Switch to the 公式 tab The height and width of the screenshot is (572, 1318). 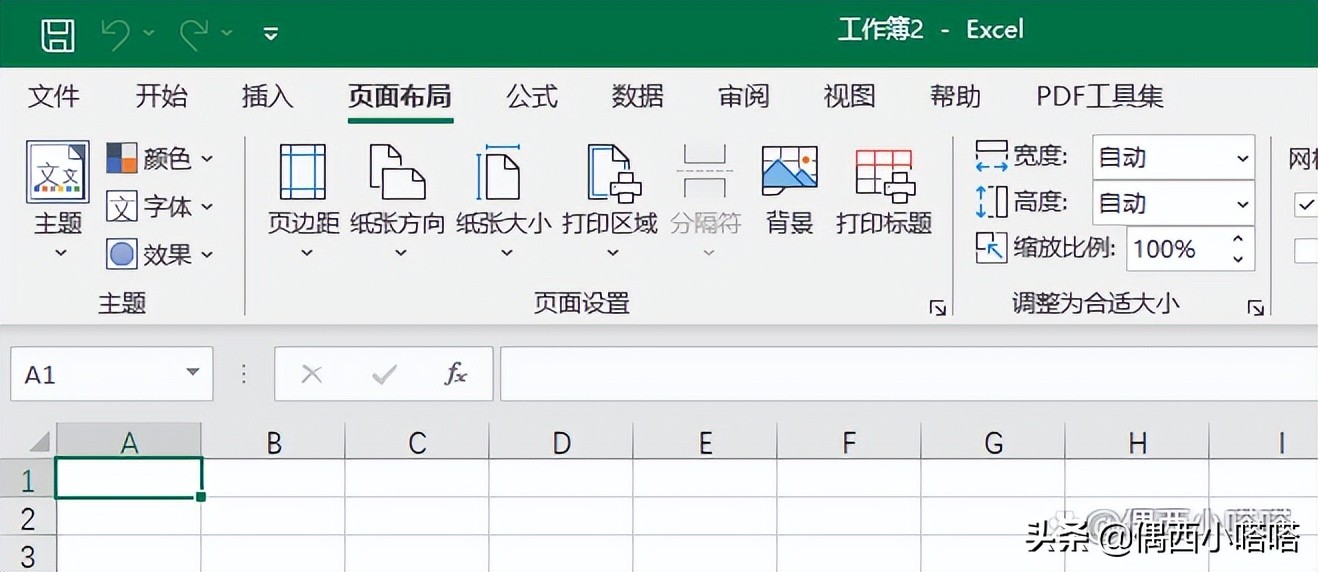tap(531, 96)
